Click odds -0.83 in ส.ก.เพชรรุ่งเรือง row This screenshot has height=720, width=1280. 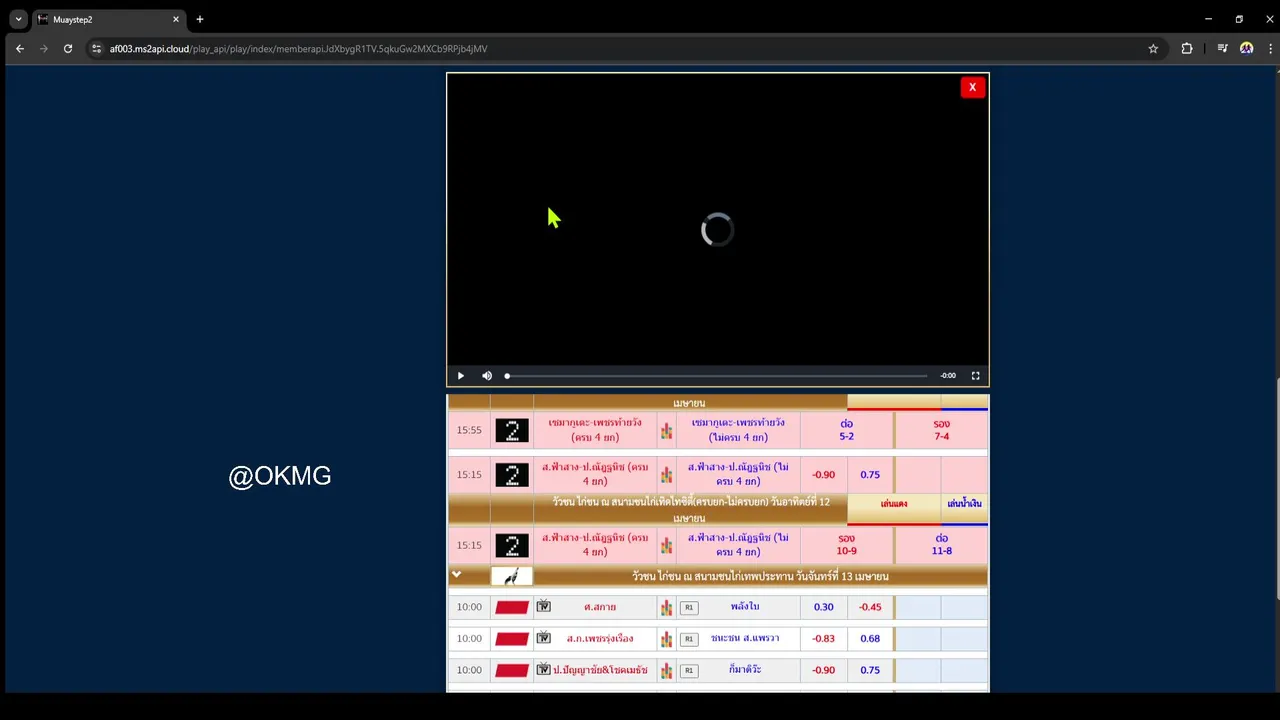pyautogui.click(x=823, y=639)
